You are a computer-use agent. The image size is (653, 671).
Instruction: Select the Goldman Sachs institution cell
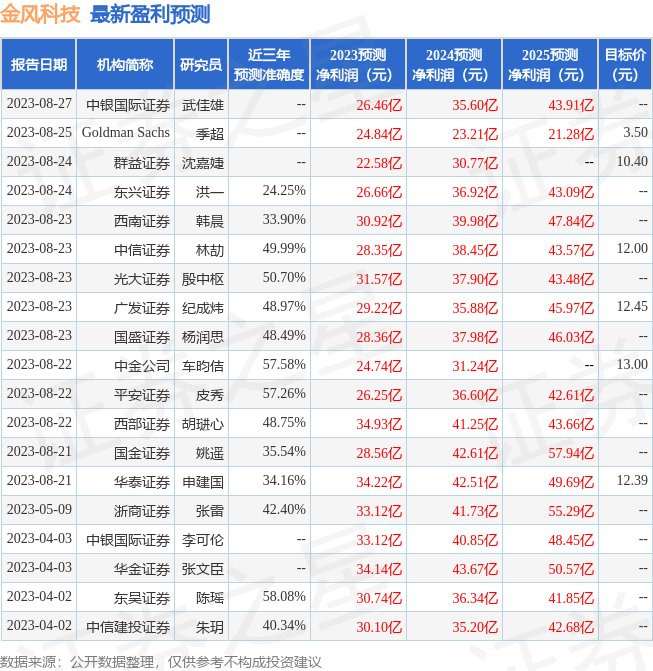click(x=125, y=133)
